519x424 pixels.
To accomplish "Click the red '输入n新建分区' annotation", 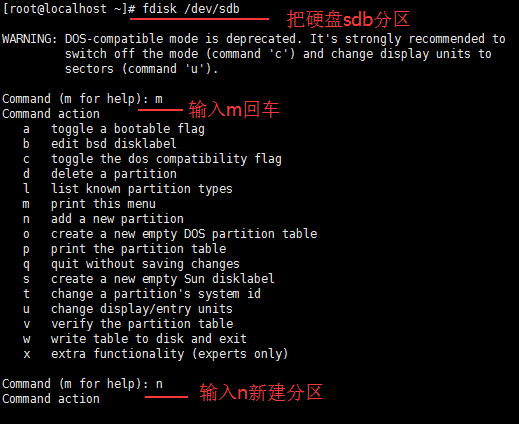I will [x=261, y=392].
